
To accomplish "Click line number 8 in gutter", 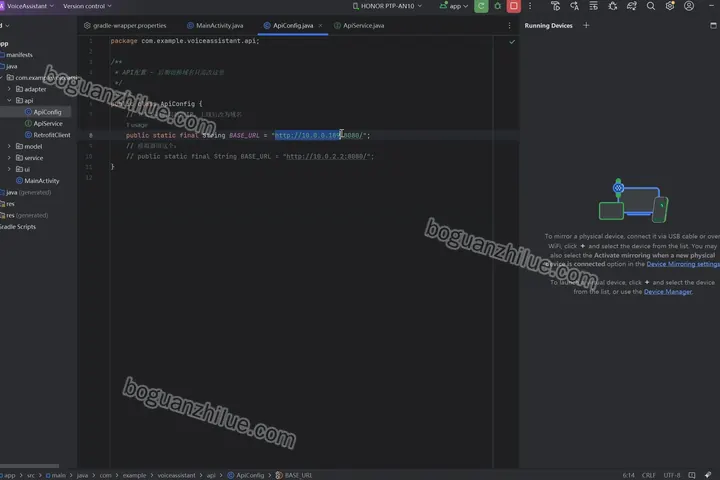I will pos(90,136).
